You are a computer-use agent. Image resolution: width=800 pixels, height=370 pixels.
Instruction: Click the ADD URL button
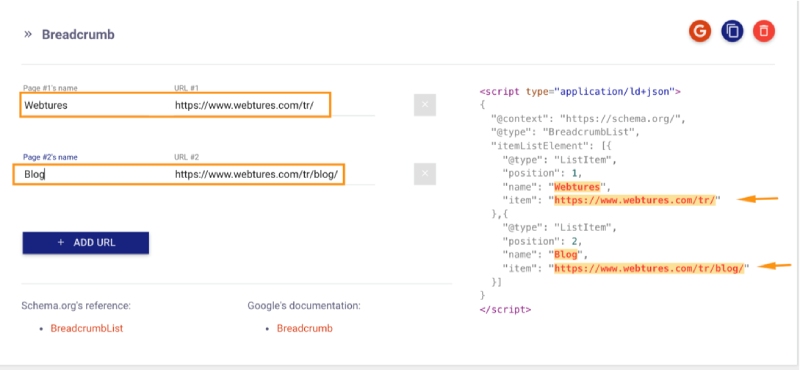point(86,242)
